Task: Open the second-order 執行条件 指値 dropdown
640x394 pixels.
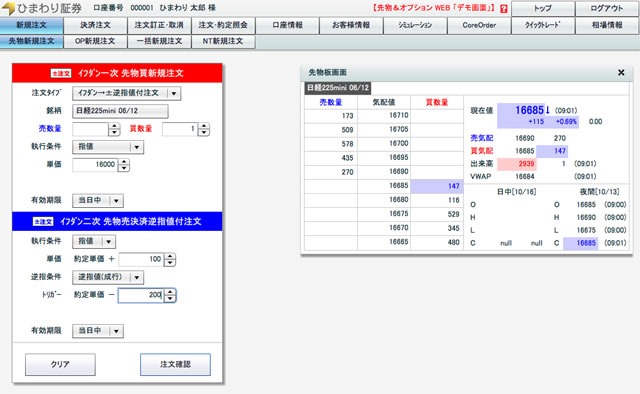Action: point(94,242)
